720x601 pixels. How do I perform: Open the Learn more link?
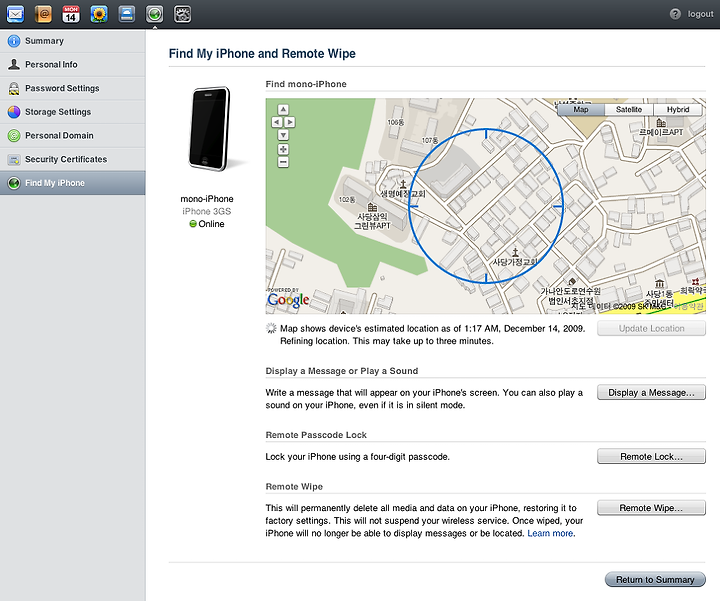pyautogui.click(x=550, y=534)
